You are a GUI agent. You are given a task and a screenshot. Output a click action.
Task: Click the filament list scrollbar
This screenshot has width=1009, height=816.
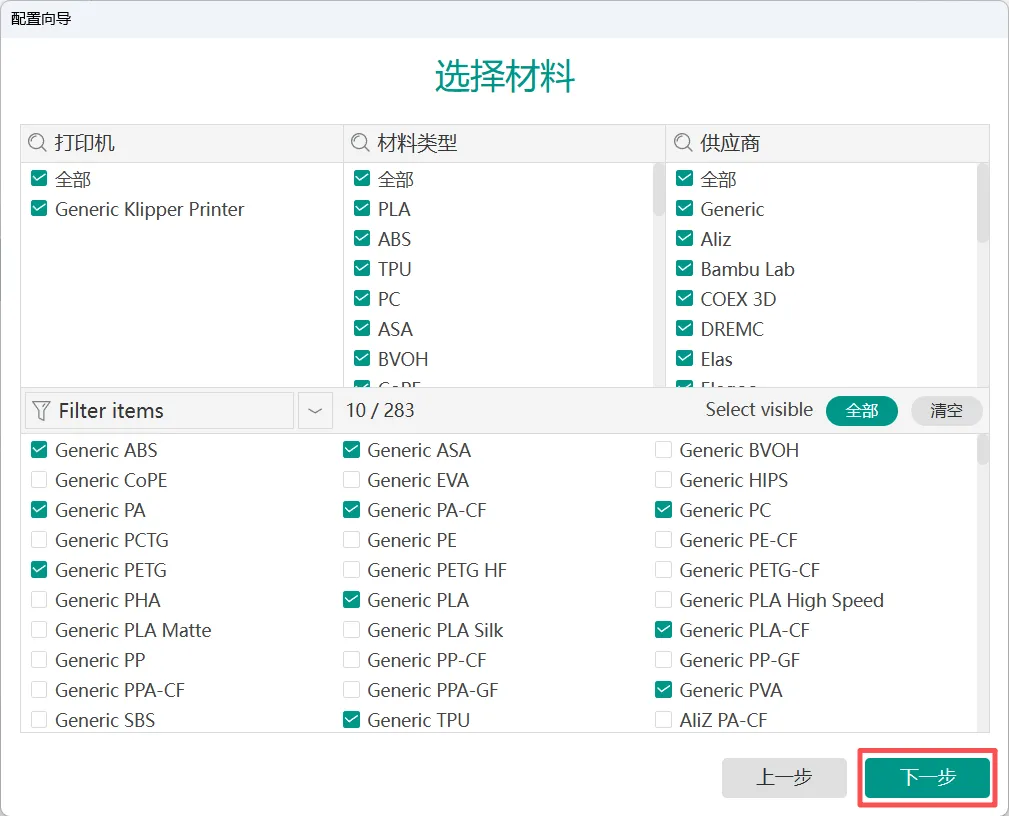point(982,449)
